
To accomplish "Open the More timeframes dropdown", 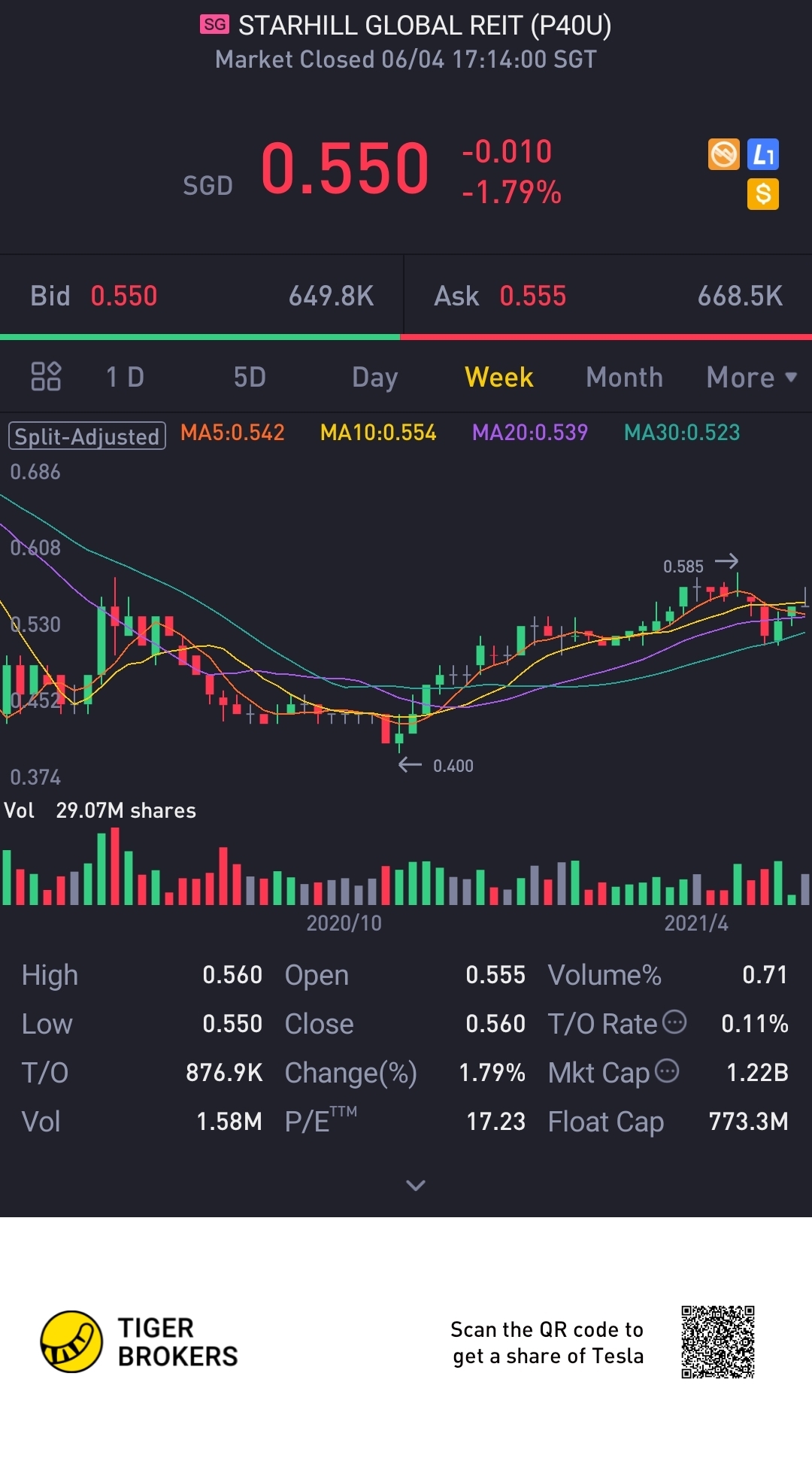I will coord(751,377).
